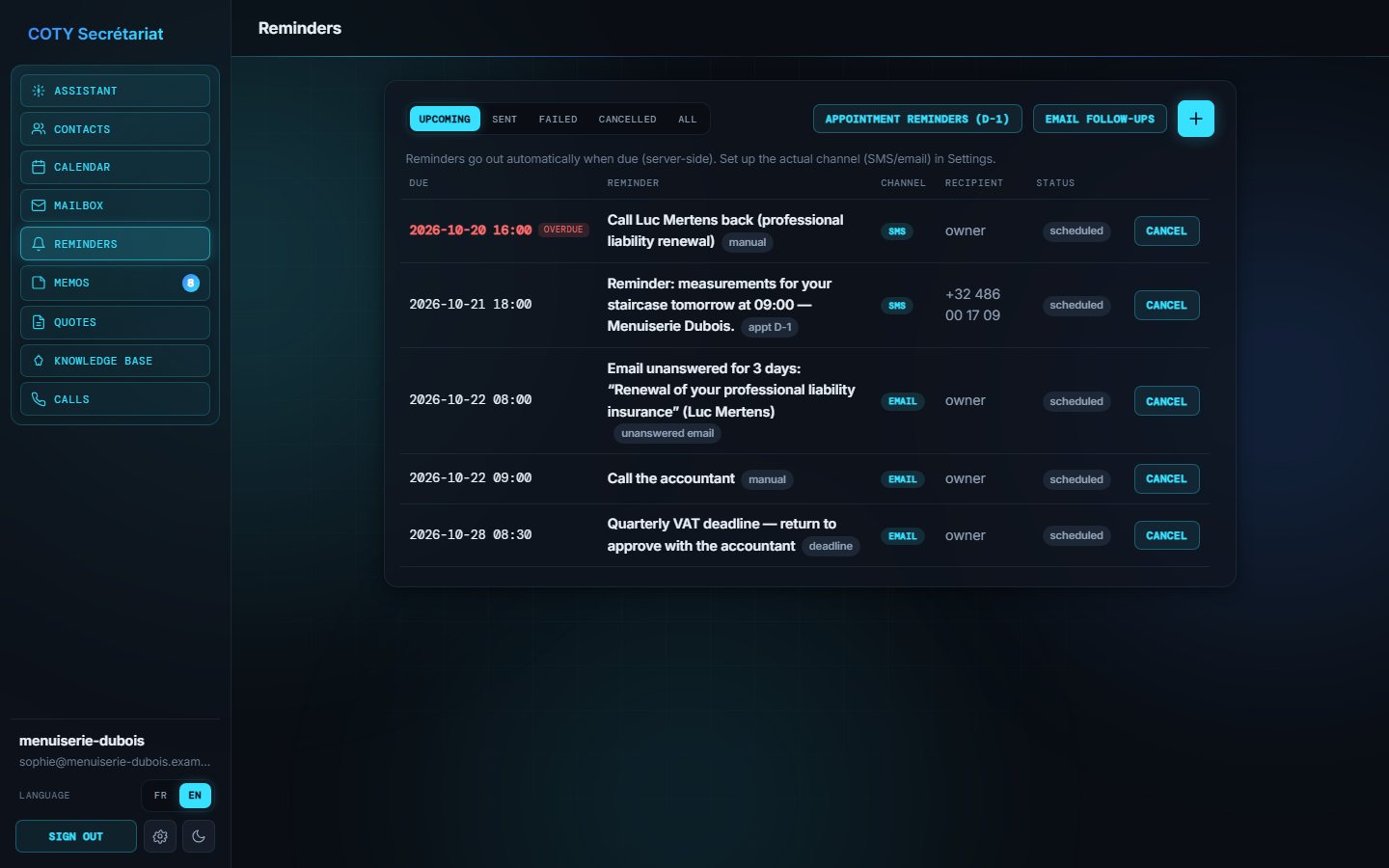Click the Memos unread count badge
Screen dimensions: 1389x868
point(191,283)
